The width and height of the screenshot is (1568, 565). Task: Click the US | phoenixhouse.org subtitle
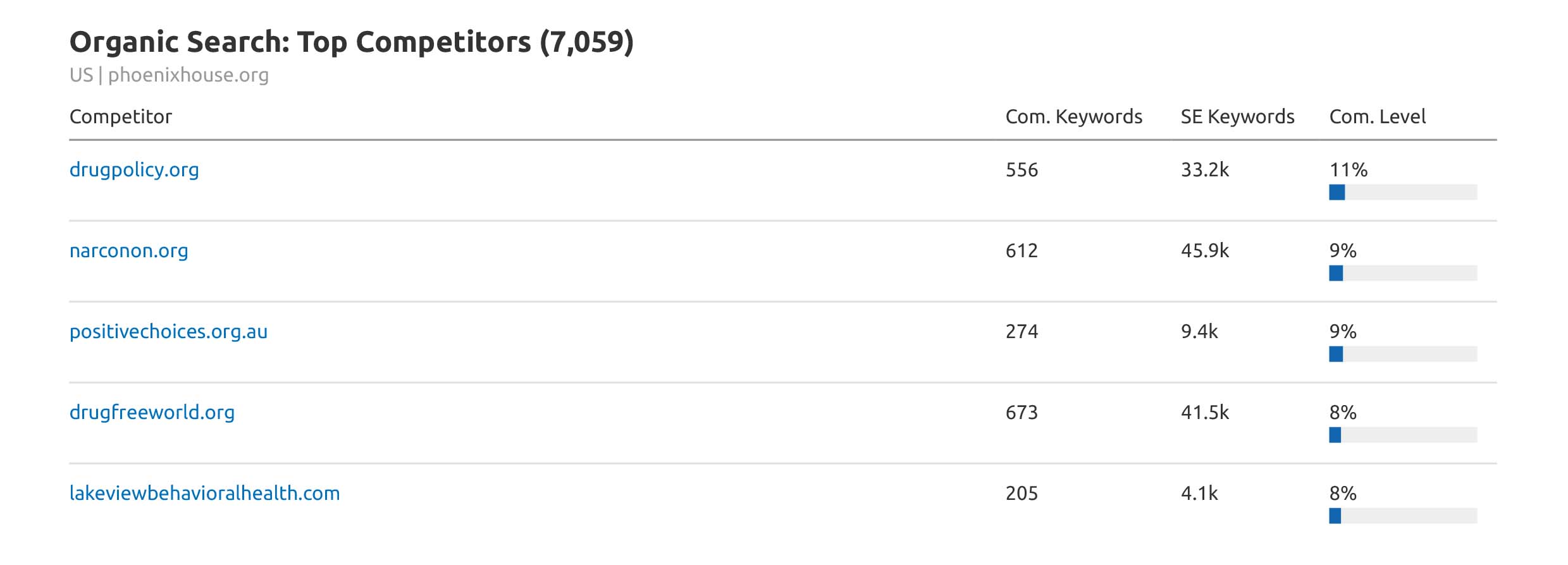169,75
